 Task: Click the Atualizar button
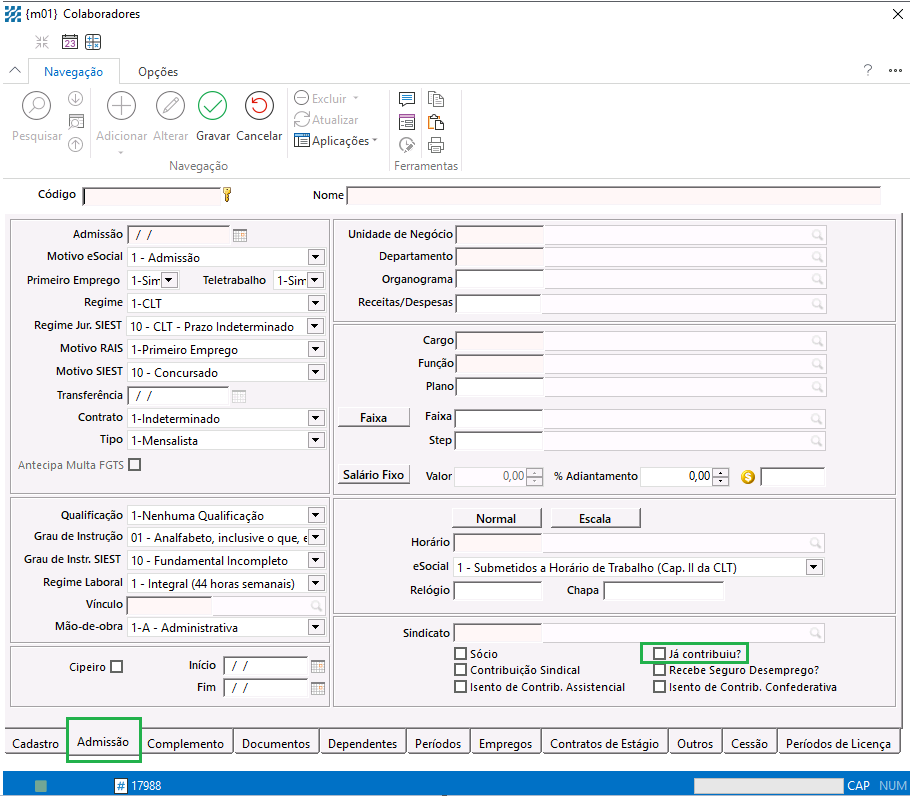[326, 120]
